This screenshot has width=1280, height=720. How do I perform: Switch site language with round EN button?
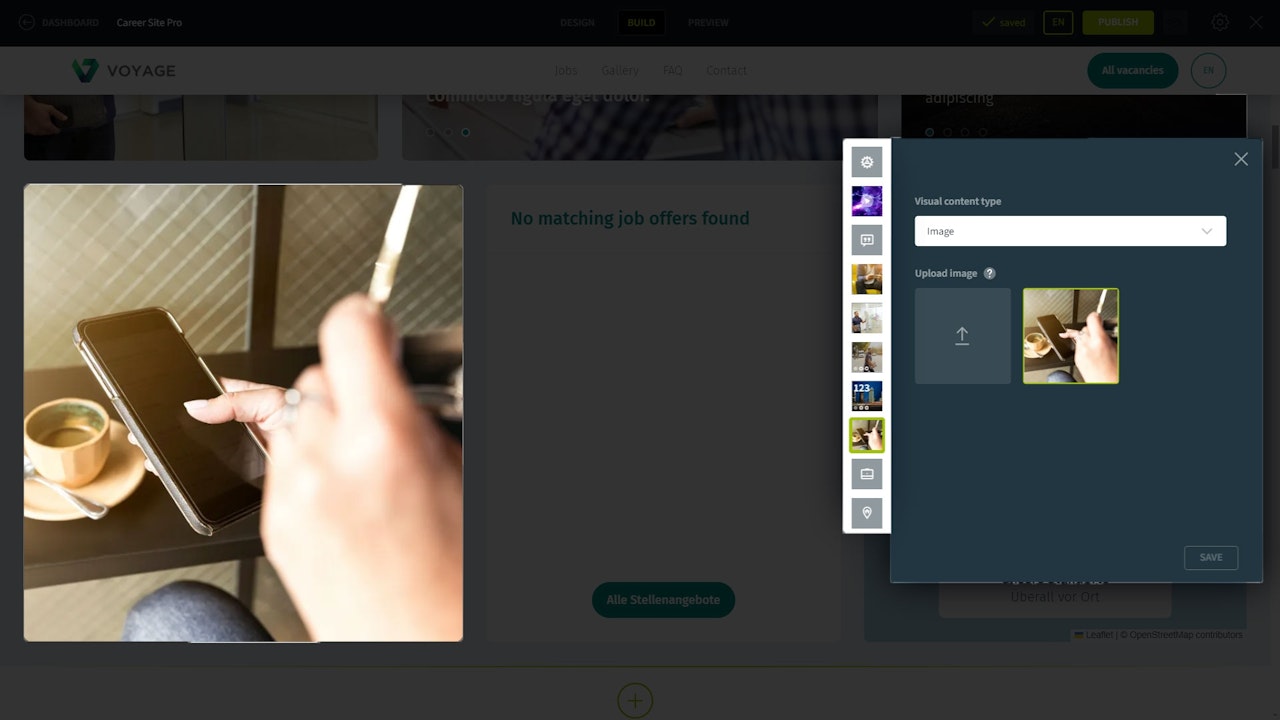coord(1209,70)
